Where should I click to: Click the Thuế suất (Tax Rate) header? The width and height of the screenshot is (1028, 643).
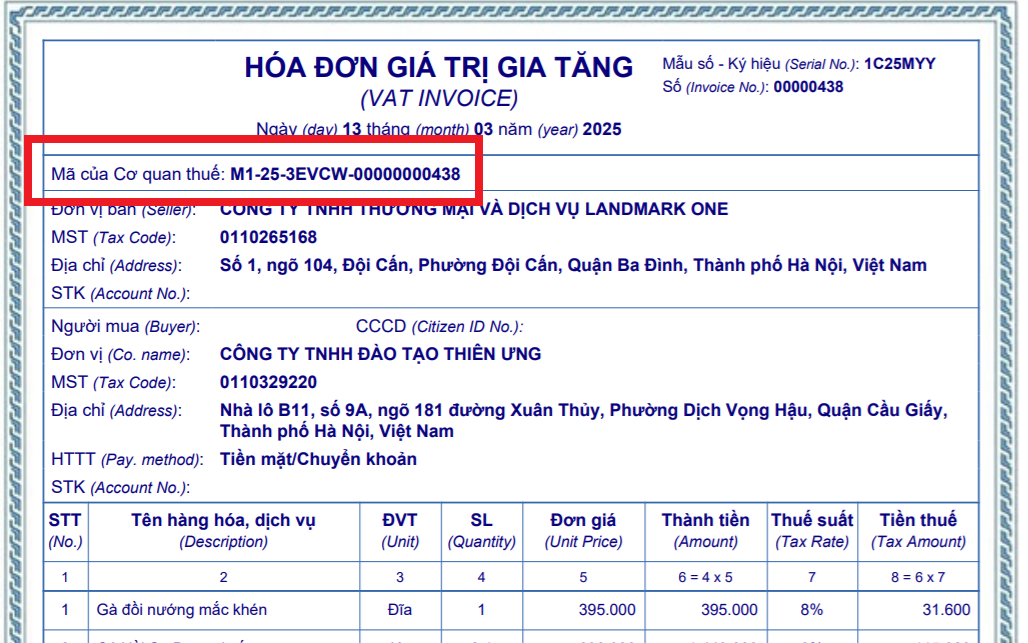[x=812, y=530]
